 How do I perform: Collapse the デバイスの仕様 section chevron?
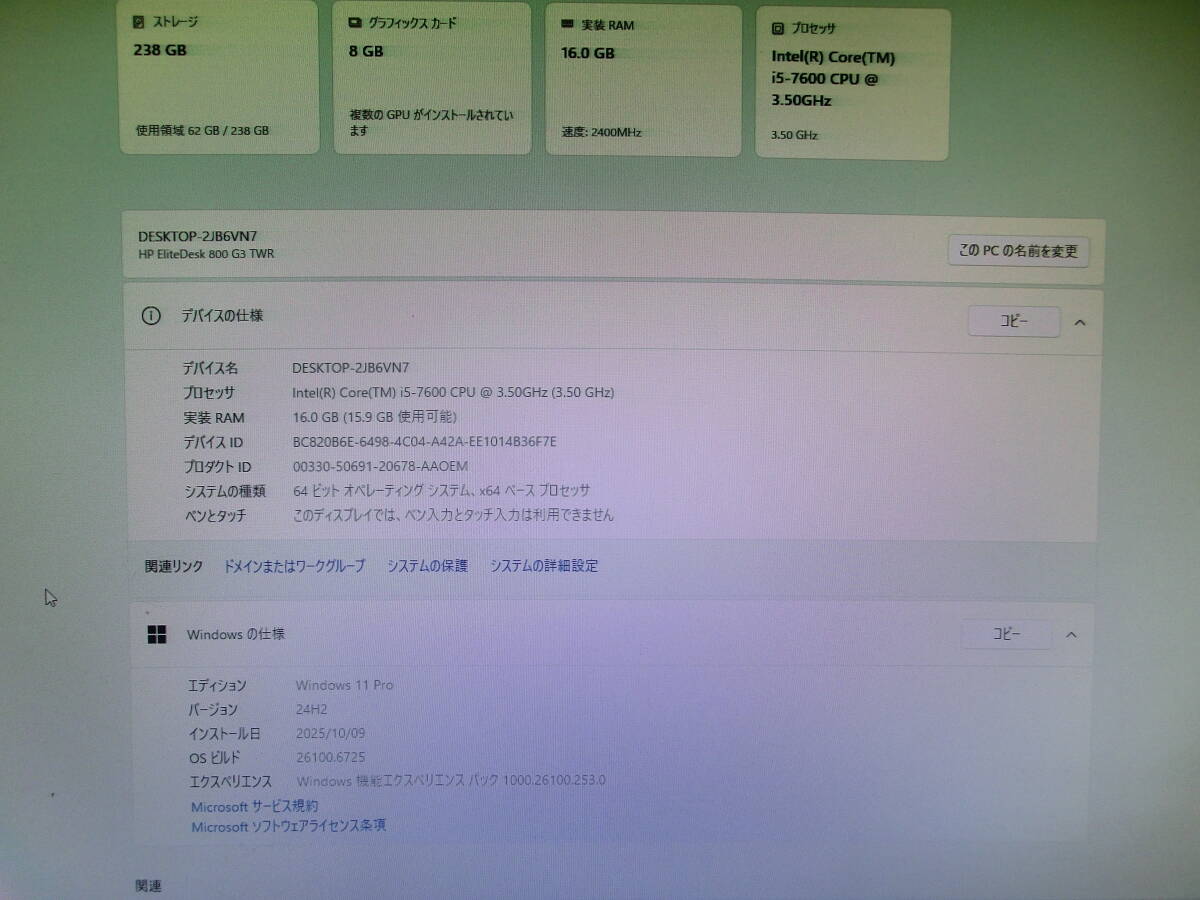pos(1080,322)
